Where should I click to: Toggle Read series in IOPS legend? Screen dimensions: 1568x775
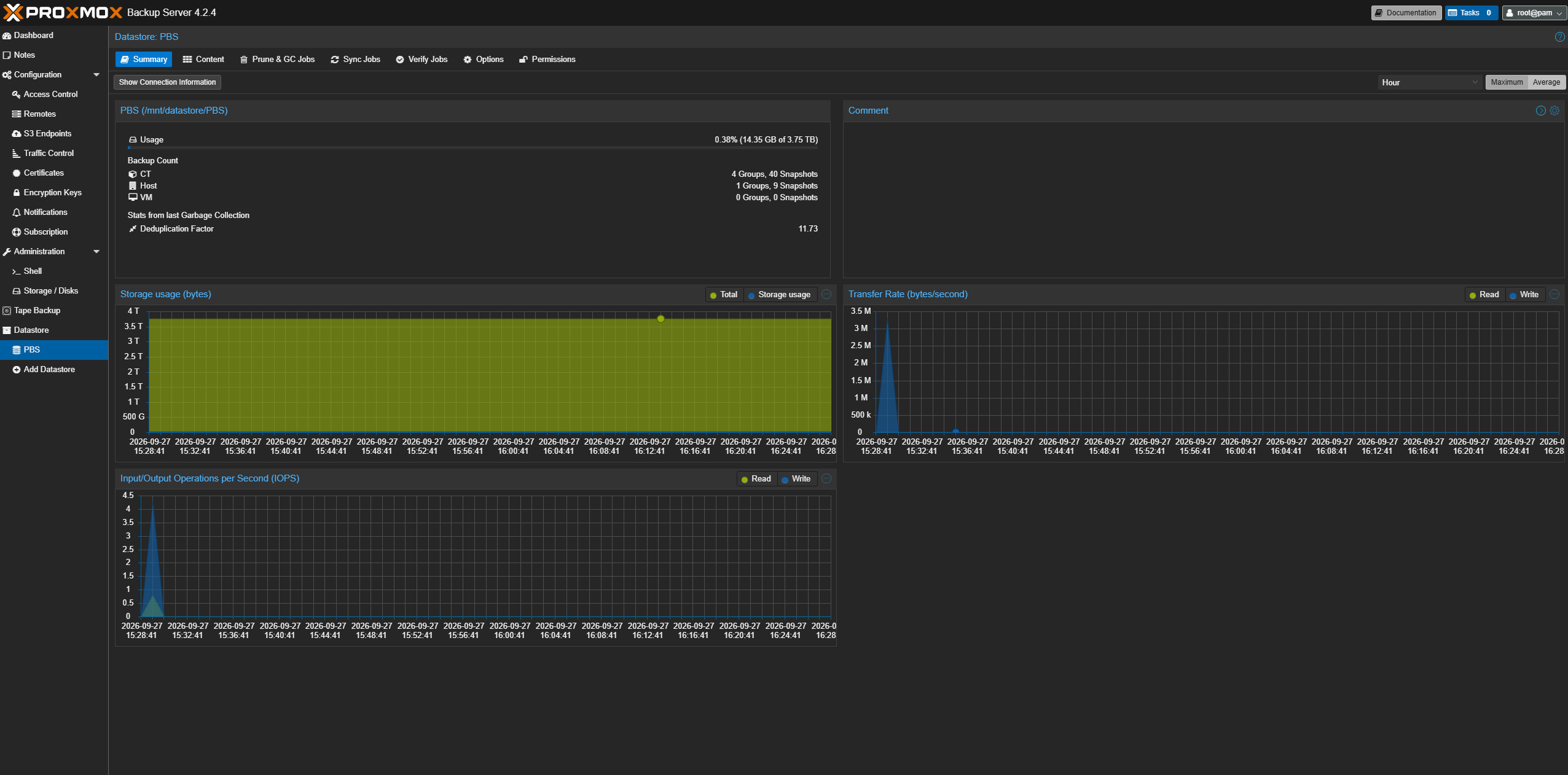[756, 479]
